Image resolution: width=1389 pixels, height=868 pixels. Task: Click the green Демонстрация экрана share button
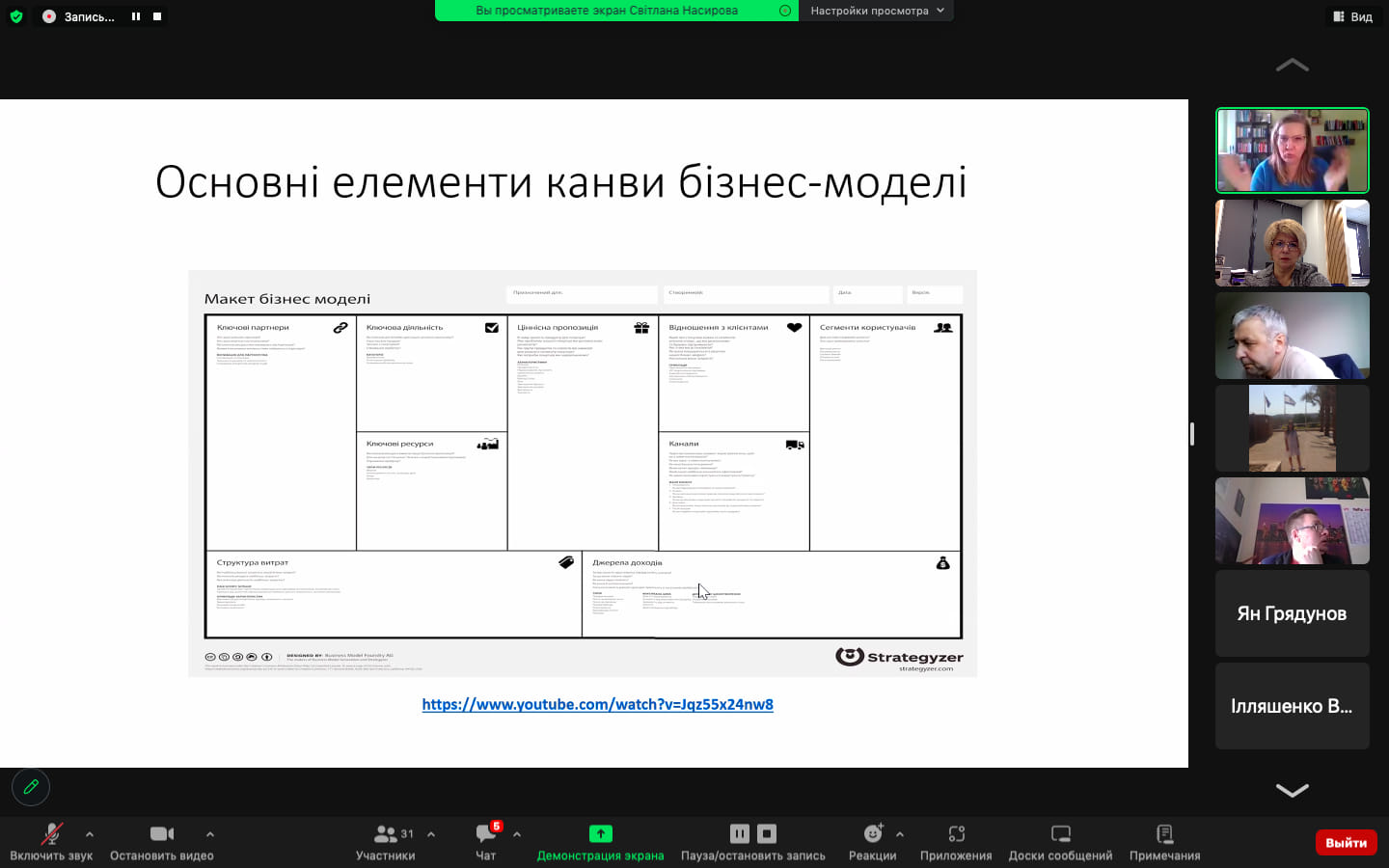600,841
